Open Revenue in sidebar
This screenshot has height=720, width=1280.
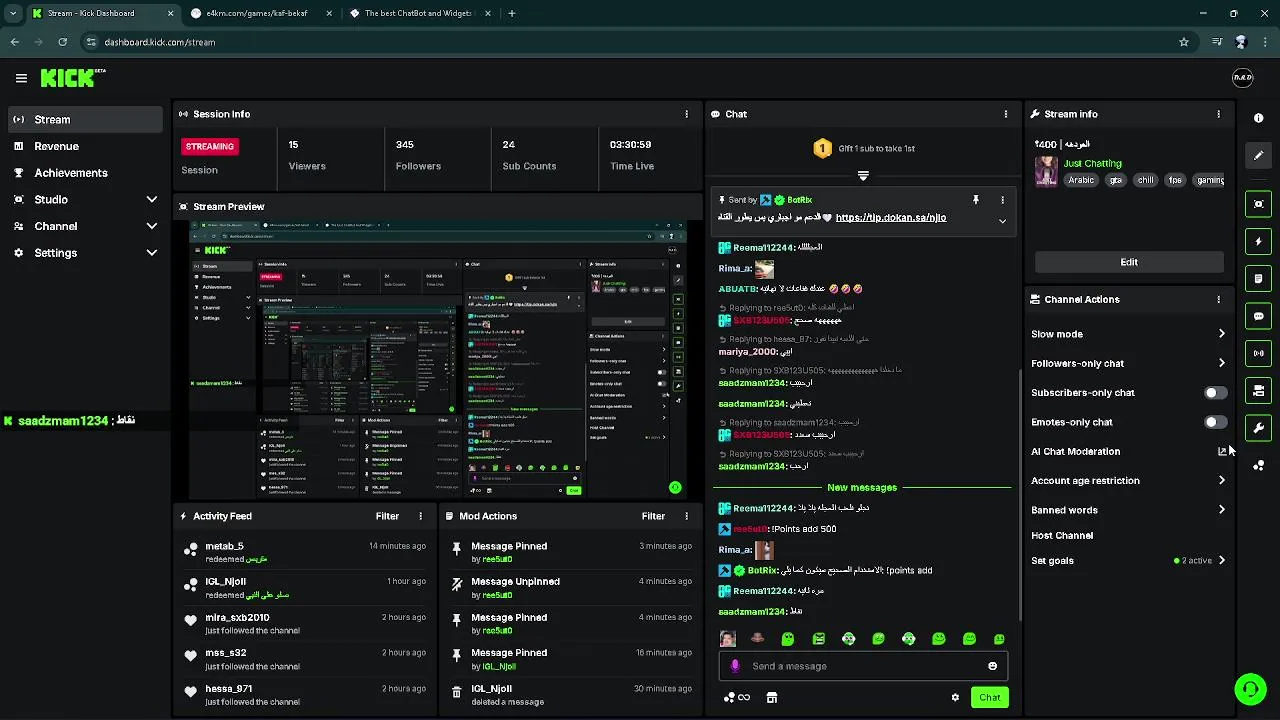[85, 146]
